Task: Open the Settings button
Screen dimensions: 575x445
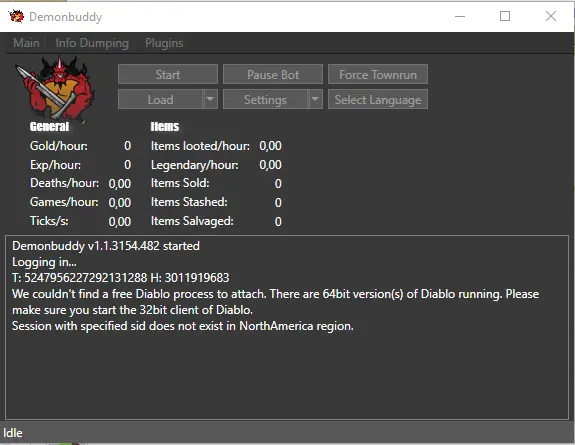Action: click(x=265, y=99)
